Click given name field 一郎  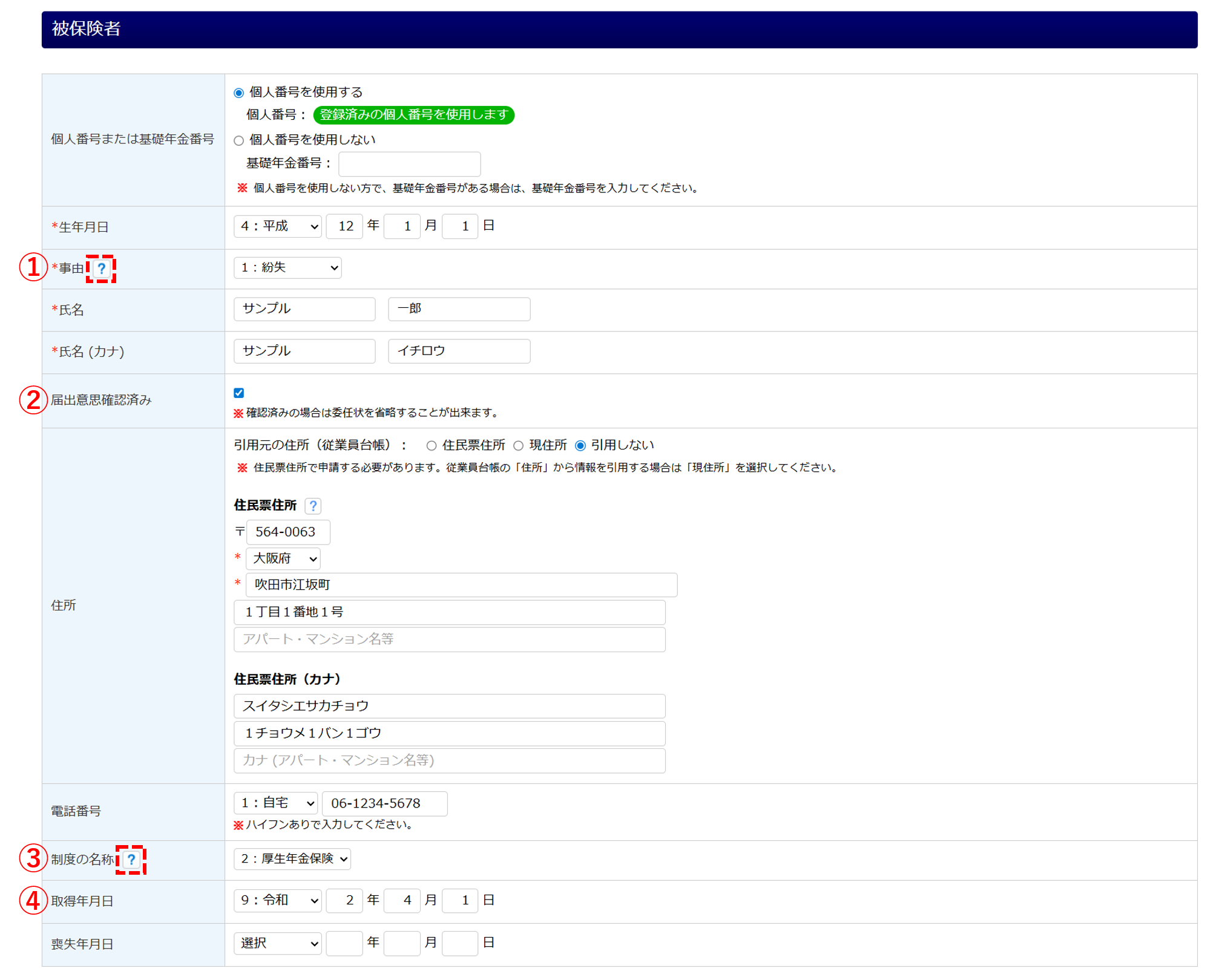click(x=459, y=309)
